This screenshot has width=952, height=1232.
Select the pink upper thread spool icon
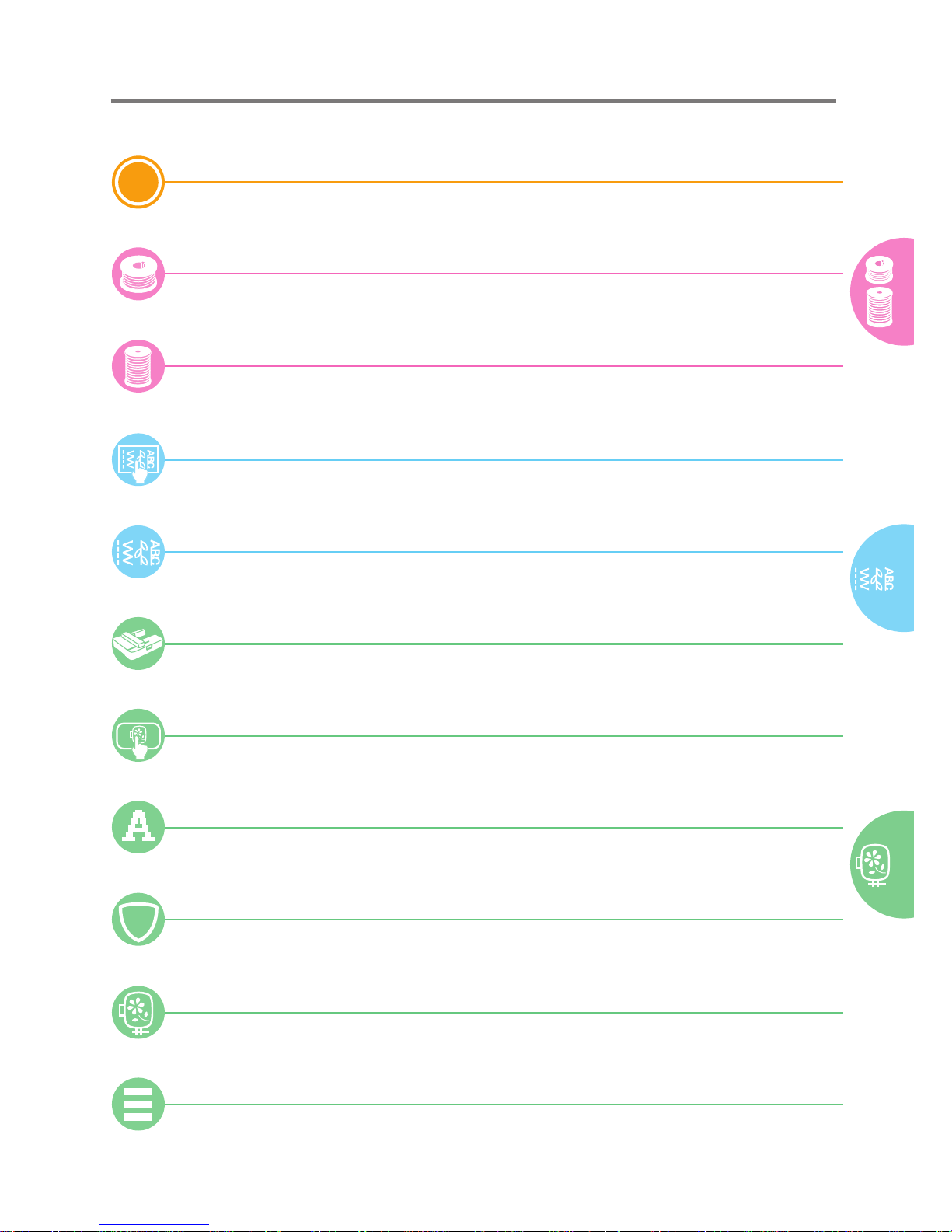tap(138, 366)
